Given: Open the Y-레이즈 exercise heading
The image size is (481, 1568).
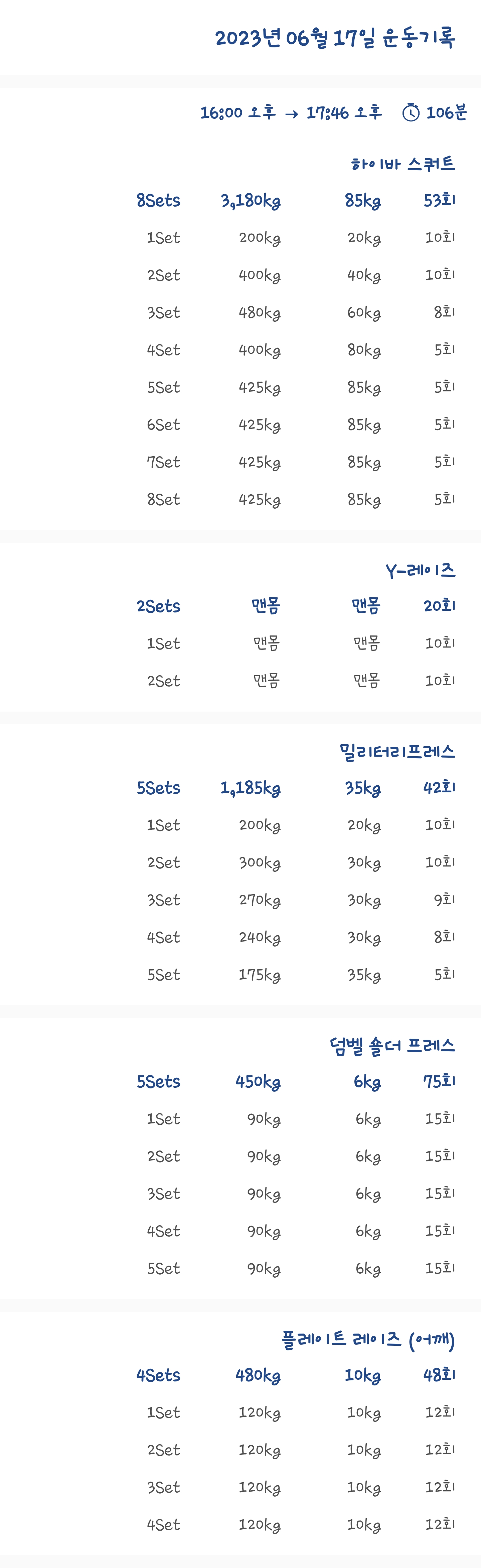Looking at the screenshot, I should pyautogui.click(x=420, y=570).
